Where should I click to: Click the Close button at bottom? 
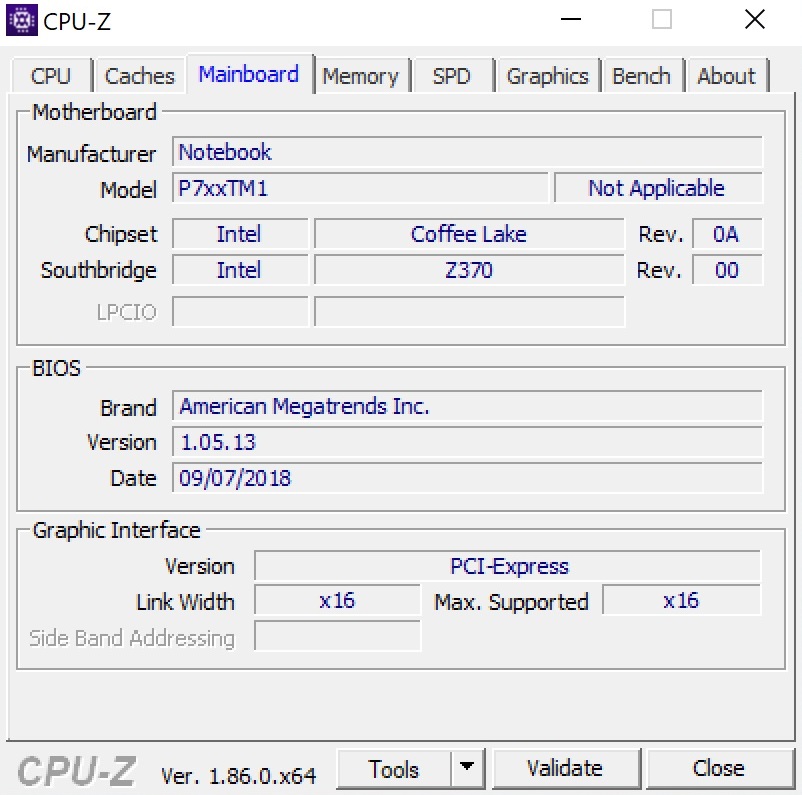pyautogui.click(x=719, y=769)
